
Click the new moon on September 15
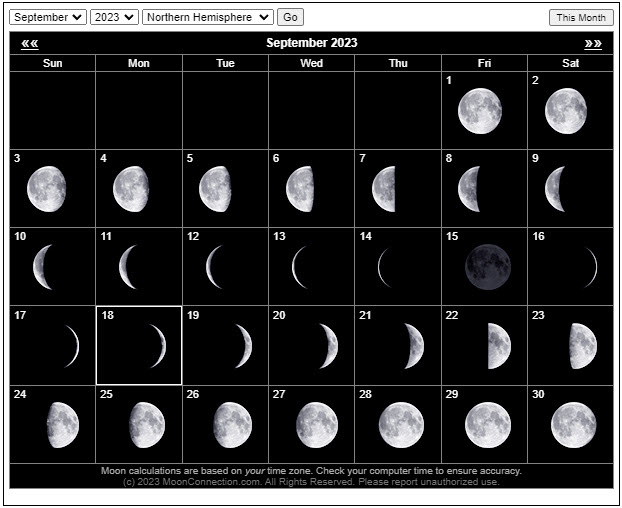tap(488, 267)
